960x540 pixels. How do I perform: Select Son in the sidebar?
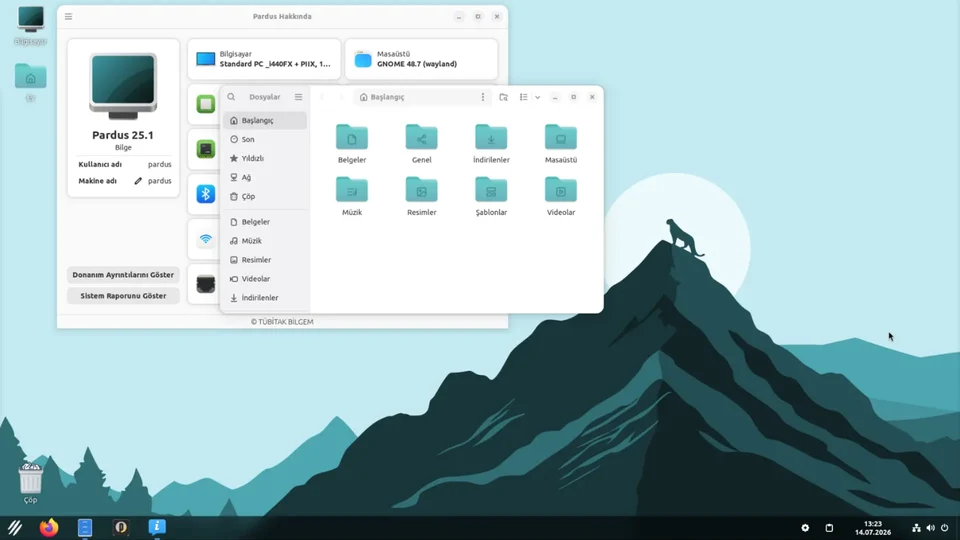coord(265,139)
